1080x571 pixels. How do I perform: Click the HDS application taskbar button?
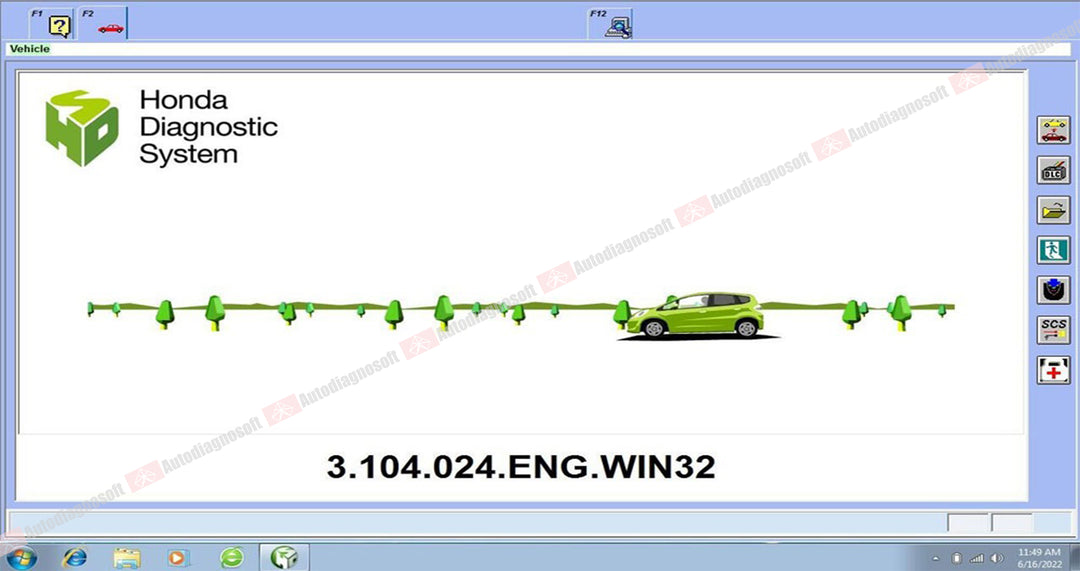(284, 557)
